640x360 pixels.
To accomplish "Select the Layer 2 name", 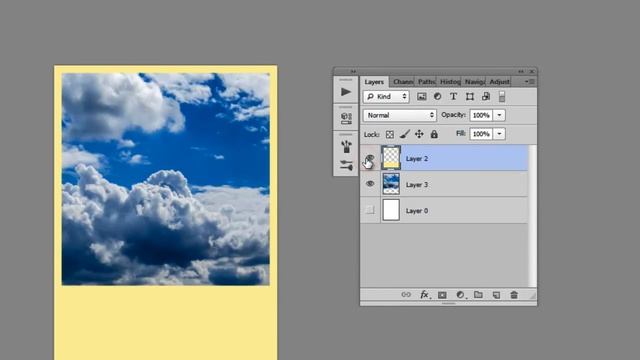I will pos(417,159).
